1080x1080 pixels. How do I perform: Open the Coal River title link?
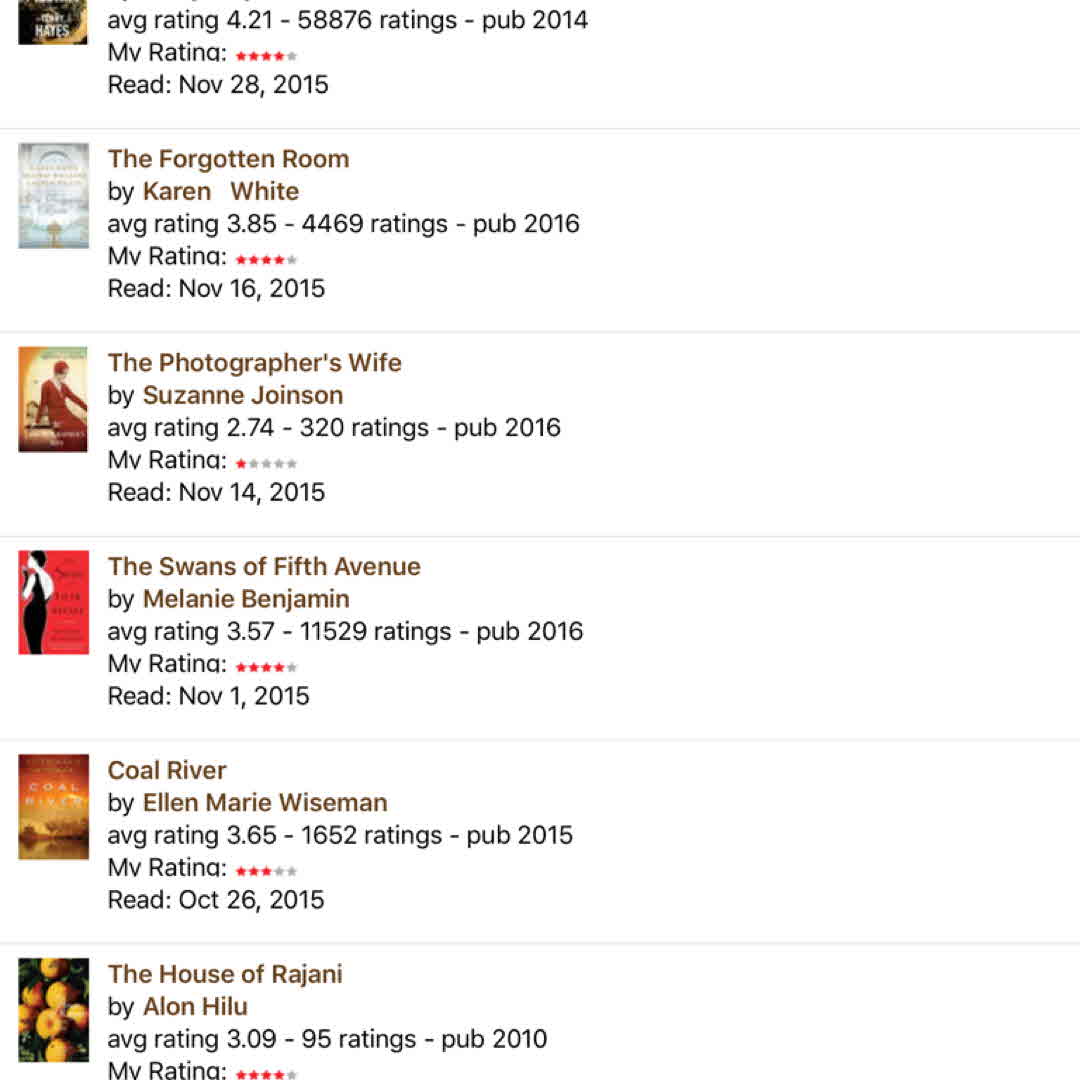167,770
